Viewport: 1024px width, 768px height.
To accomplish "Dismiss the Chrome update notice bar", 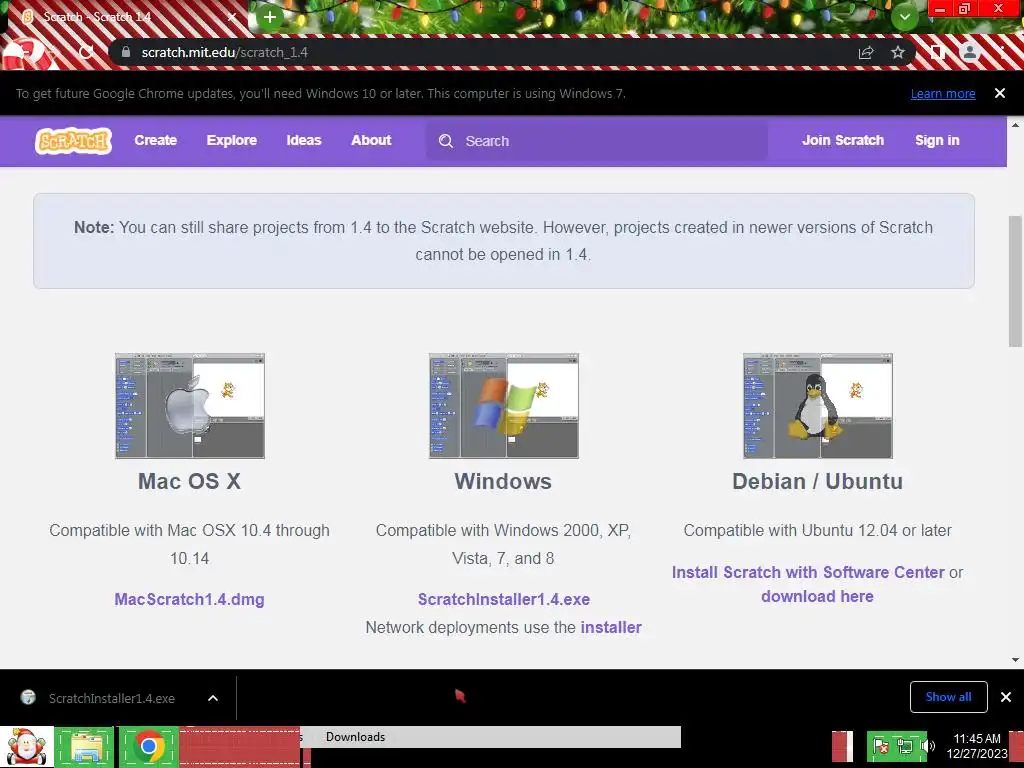I will (999, 93).
